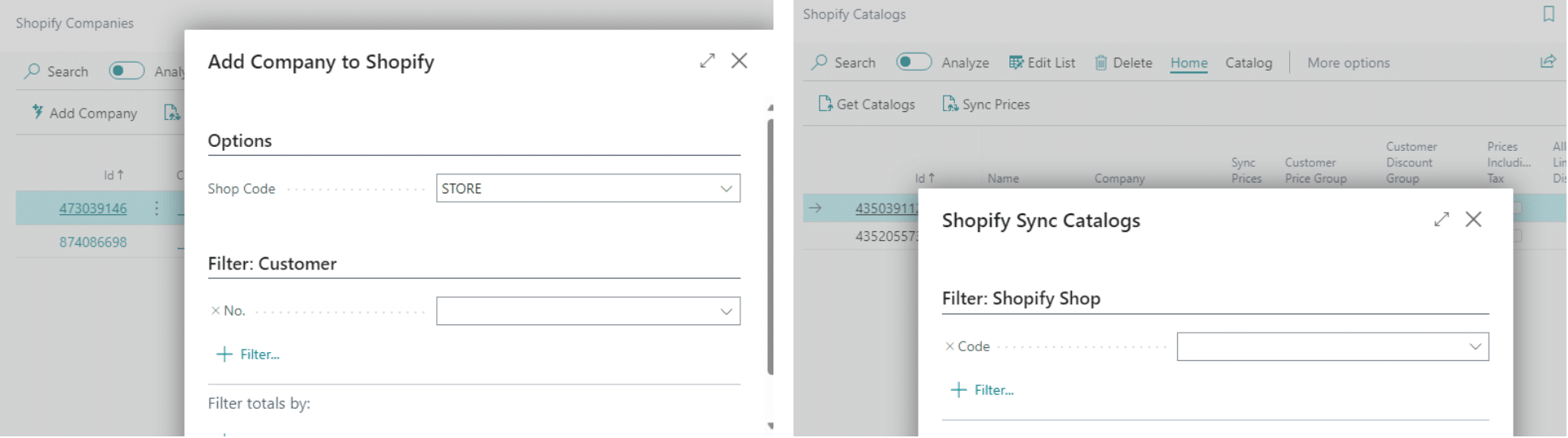
Task: Open company record 874086698
Action: point(93,242)
